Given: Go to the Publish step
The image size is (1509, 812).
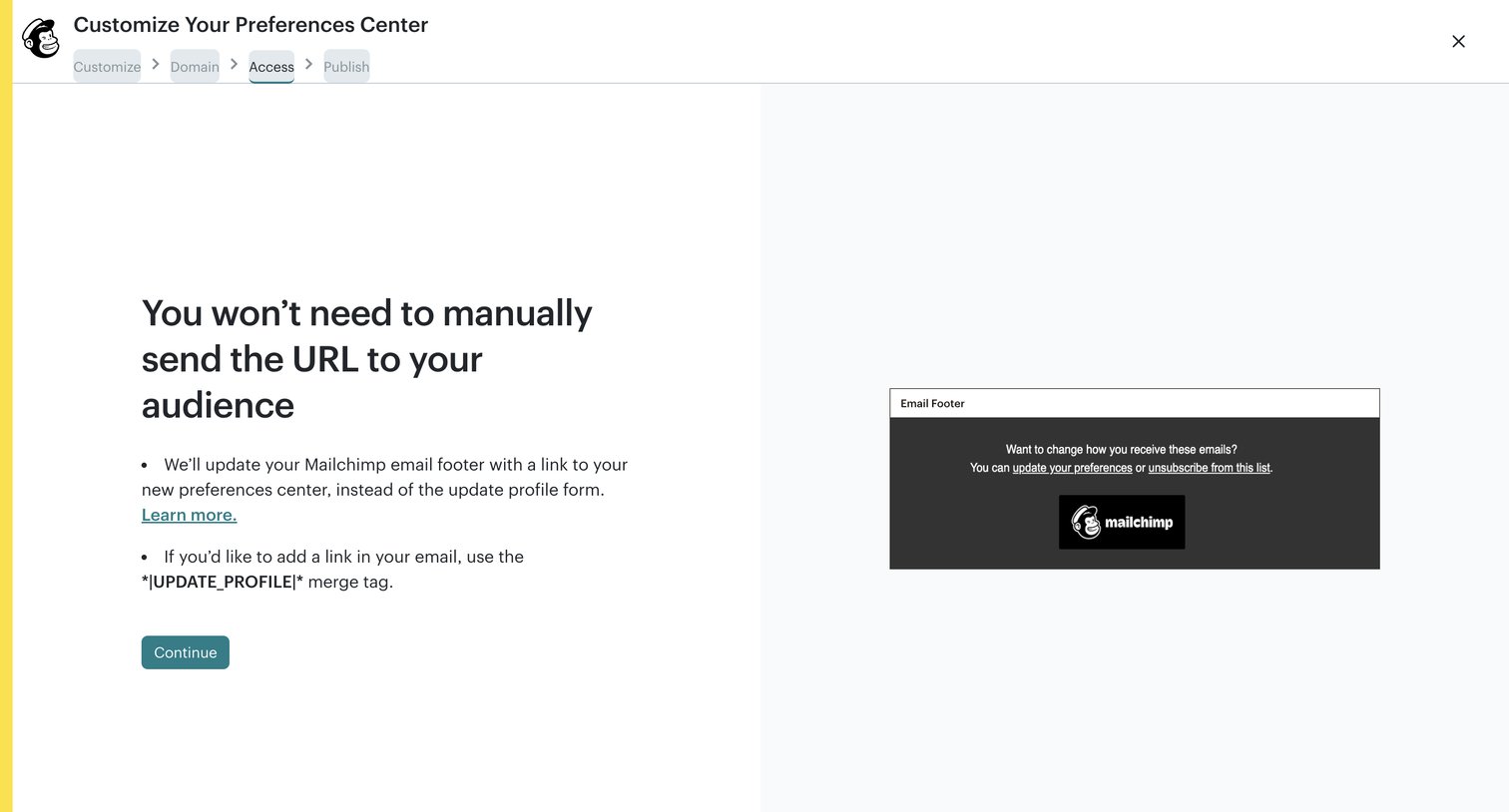Looking at the screenshot, I should coord(346,67).
